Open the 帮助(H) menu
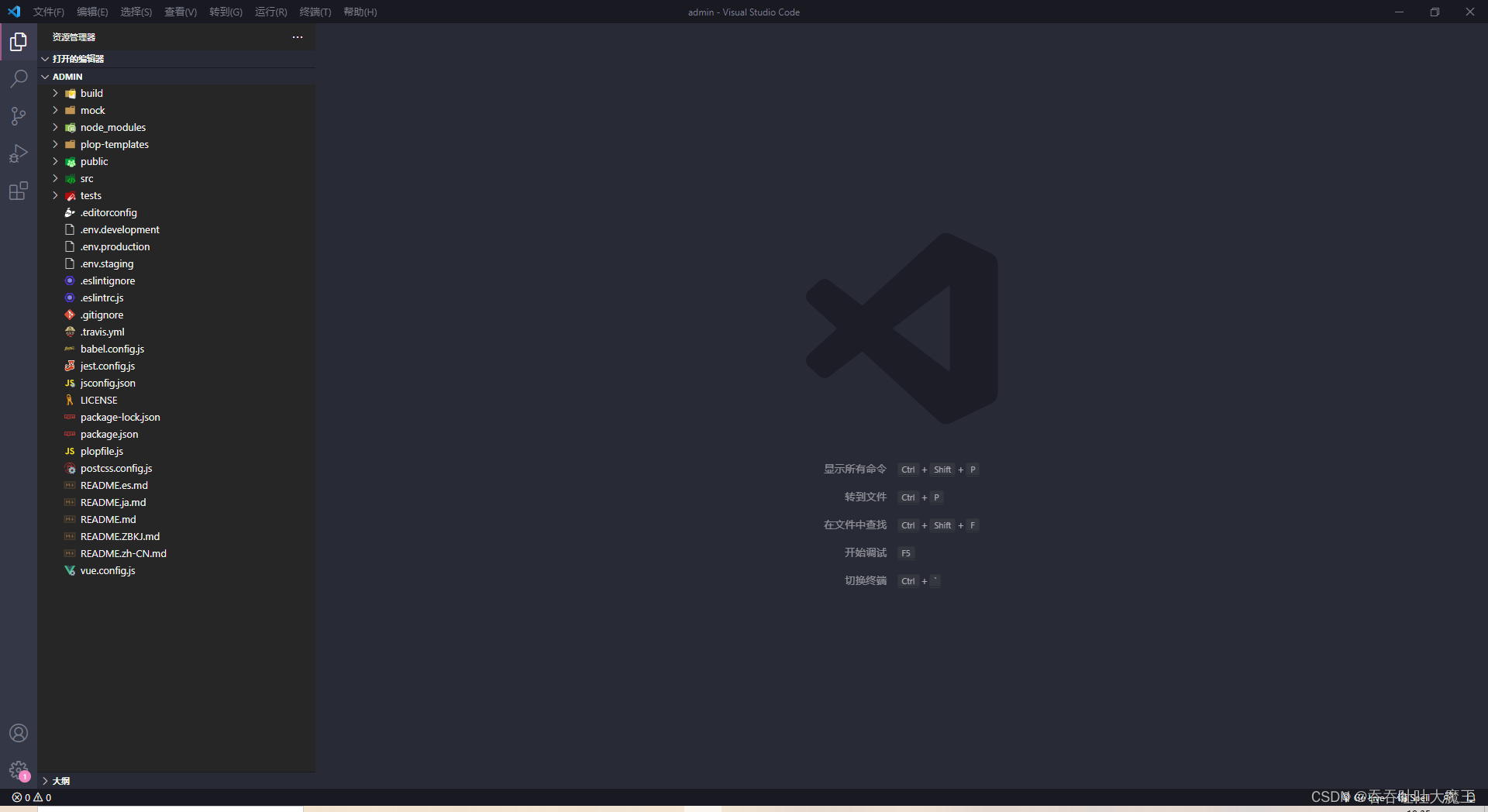The height and width of the screenshot is (812, 1488). [360, 12]
